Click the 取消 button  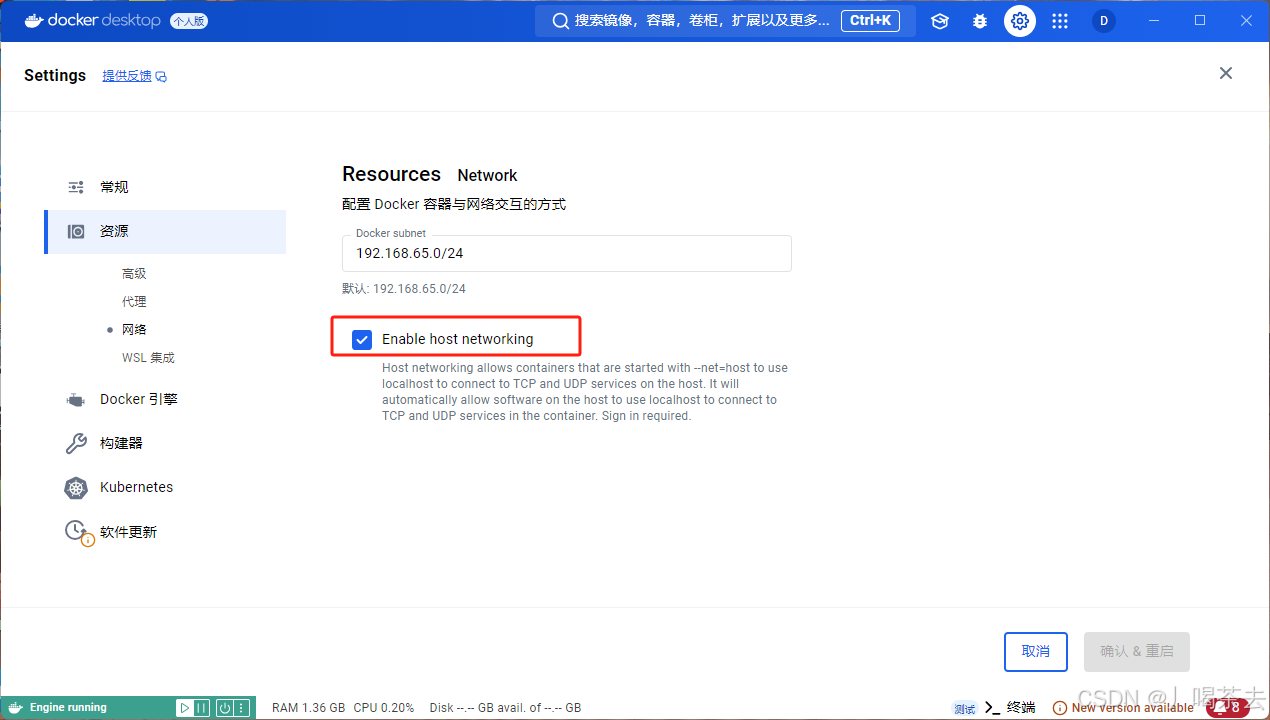[x=1035, y=651]
